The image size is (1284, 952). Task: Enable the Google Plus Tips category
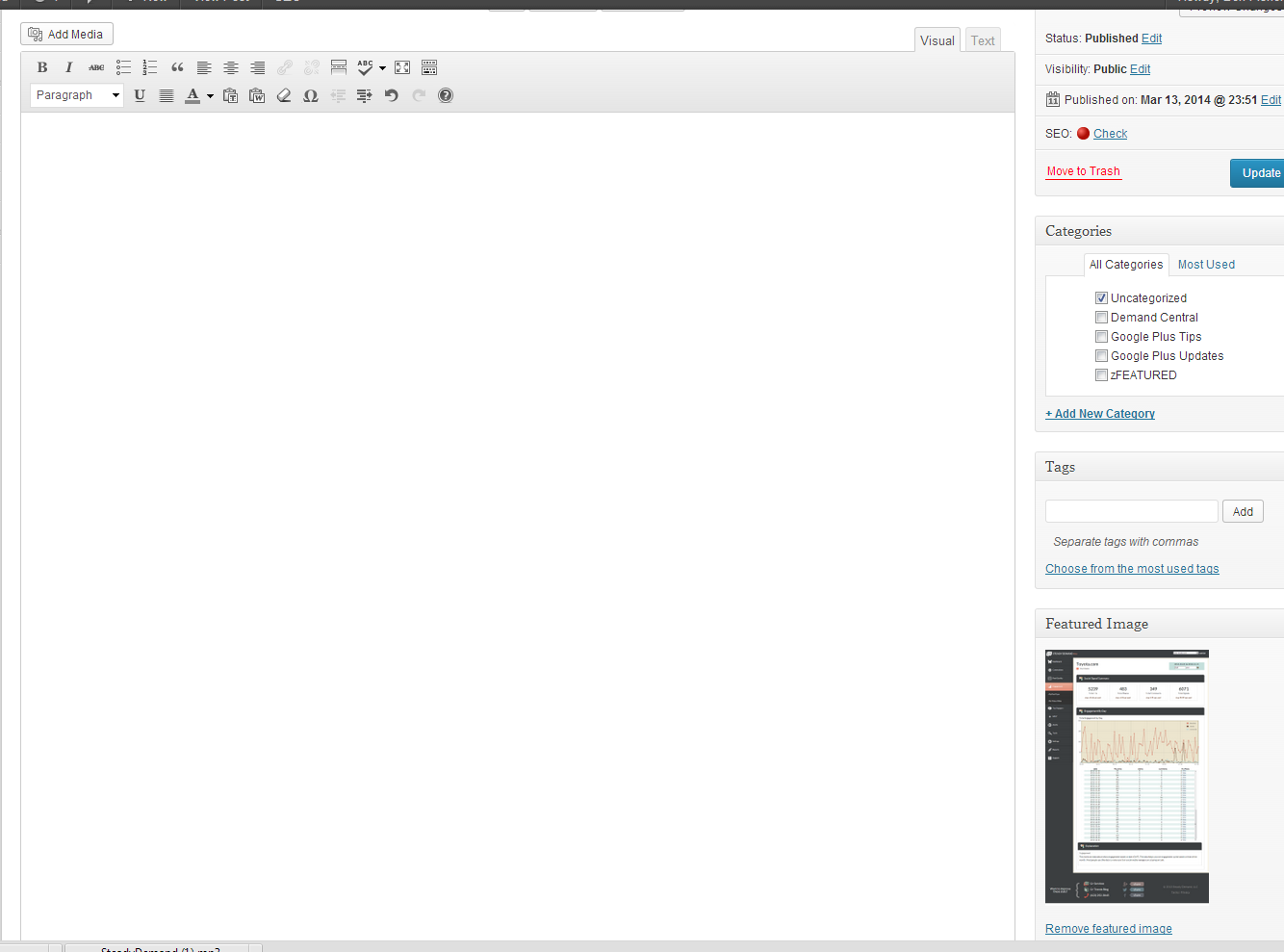coord(1101,337)
